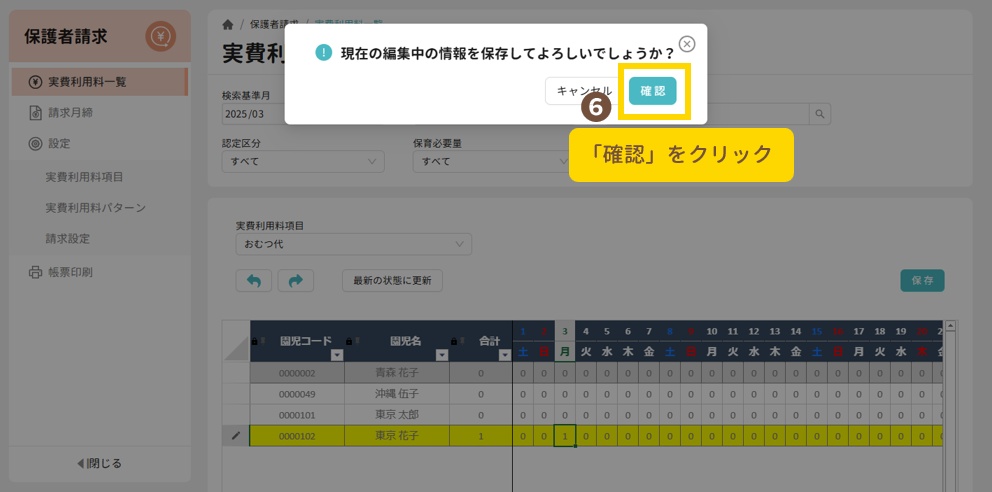Viewport: 992px width, 492px height.
Task: Open the 園児コード column filter dropdown
Action: [x=336, y=355]
